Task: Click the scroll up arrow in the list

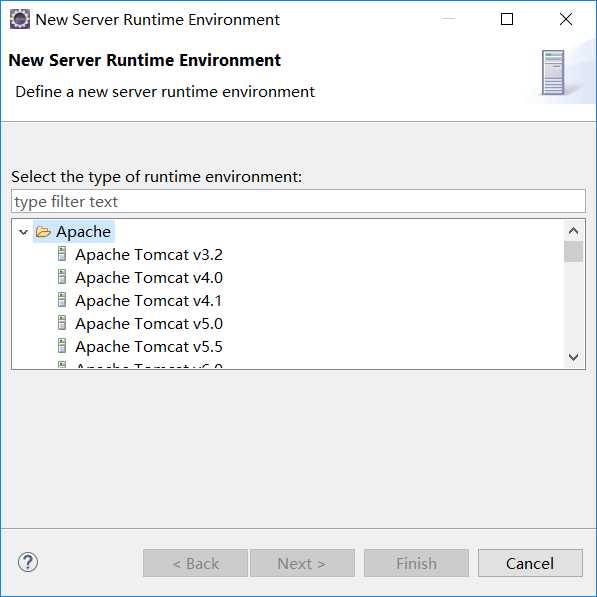Action: (573, 231)
